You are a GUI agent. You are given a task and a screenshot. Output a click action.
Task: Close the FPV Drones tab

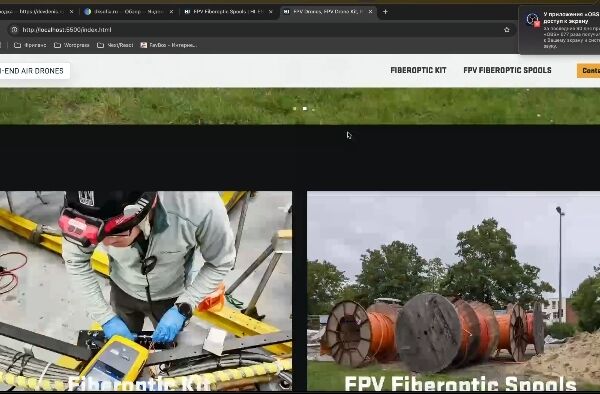click(370, 12)
